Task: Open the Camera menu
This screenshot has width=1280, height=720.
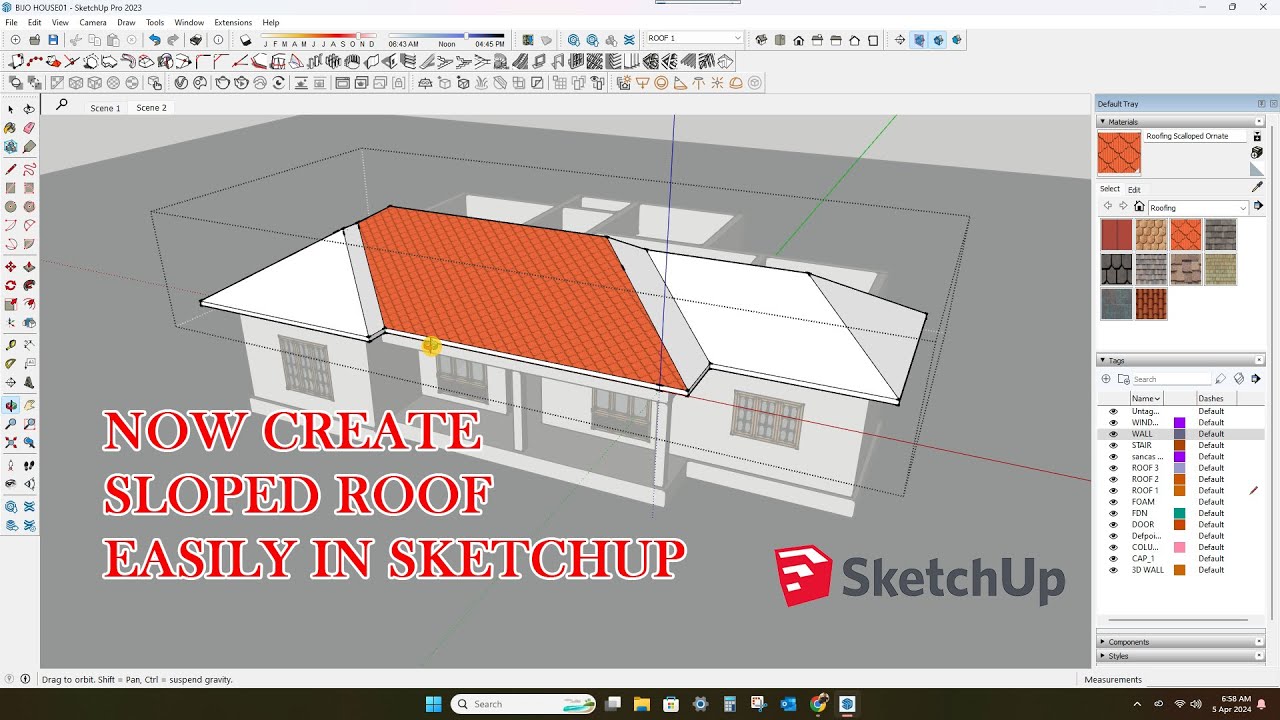Action: click(x=93, y=22)
